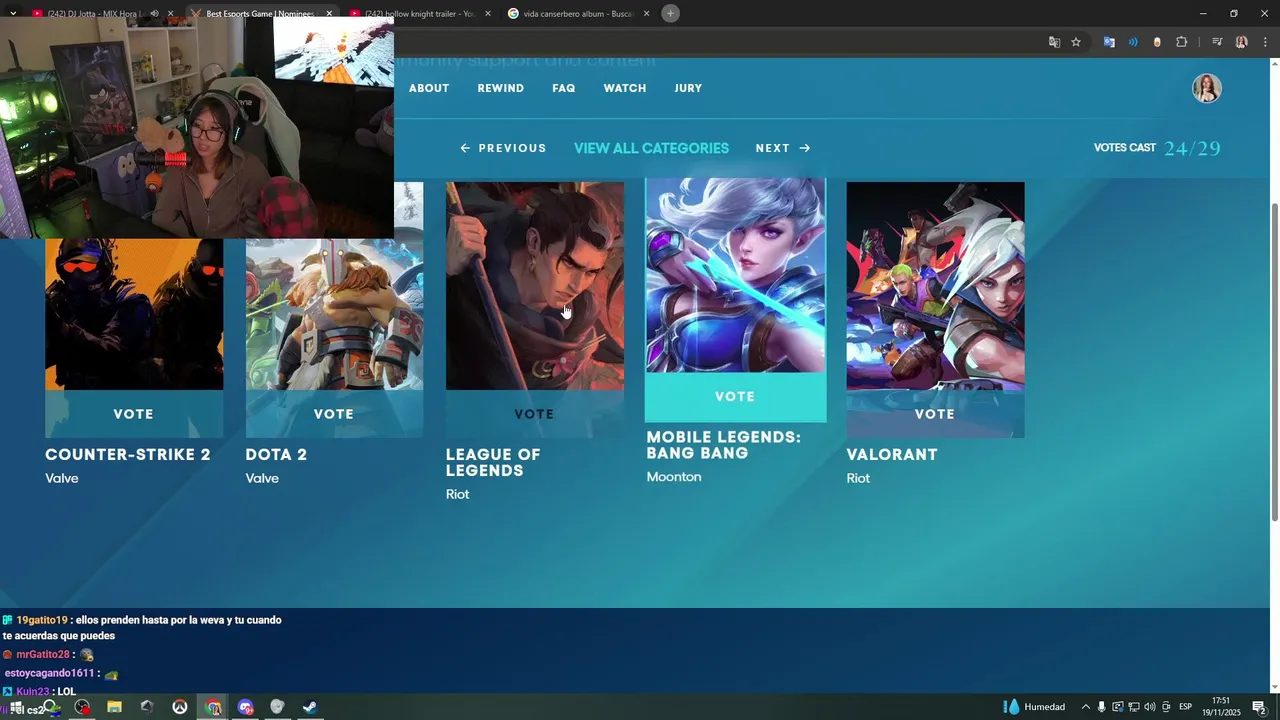This screenshot has height=720, width=1280.
Task: Open a new browser tab
Action: tap(671, 13)
